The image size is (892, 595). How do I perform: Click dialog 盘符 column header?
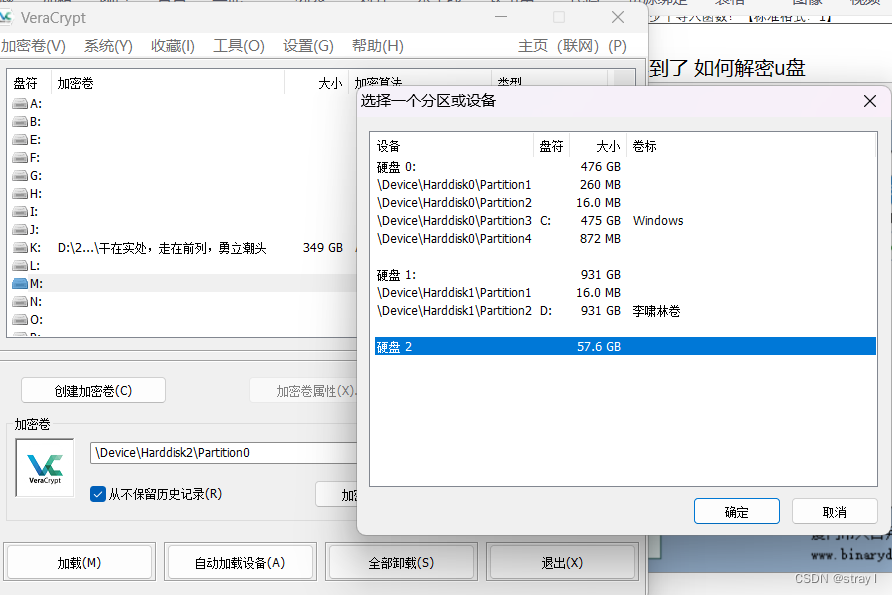[x=551, y=146]
